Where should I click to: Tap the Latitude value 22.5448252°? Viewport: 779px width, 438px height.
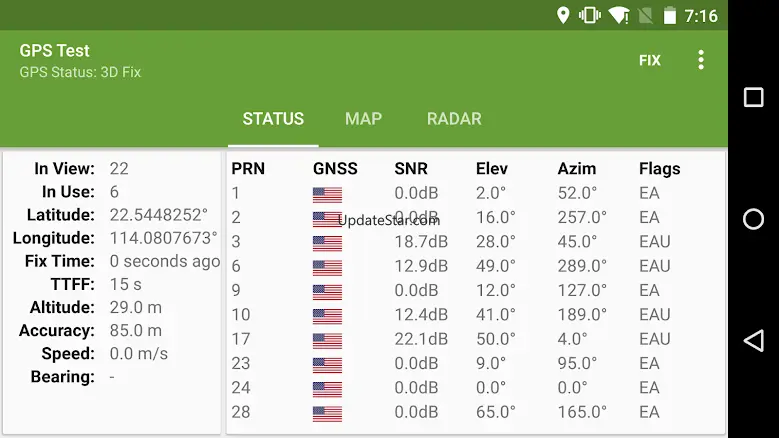[x=158, y=215]
